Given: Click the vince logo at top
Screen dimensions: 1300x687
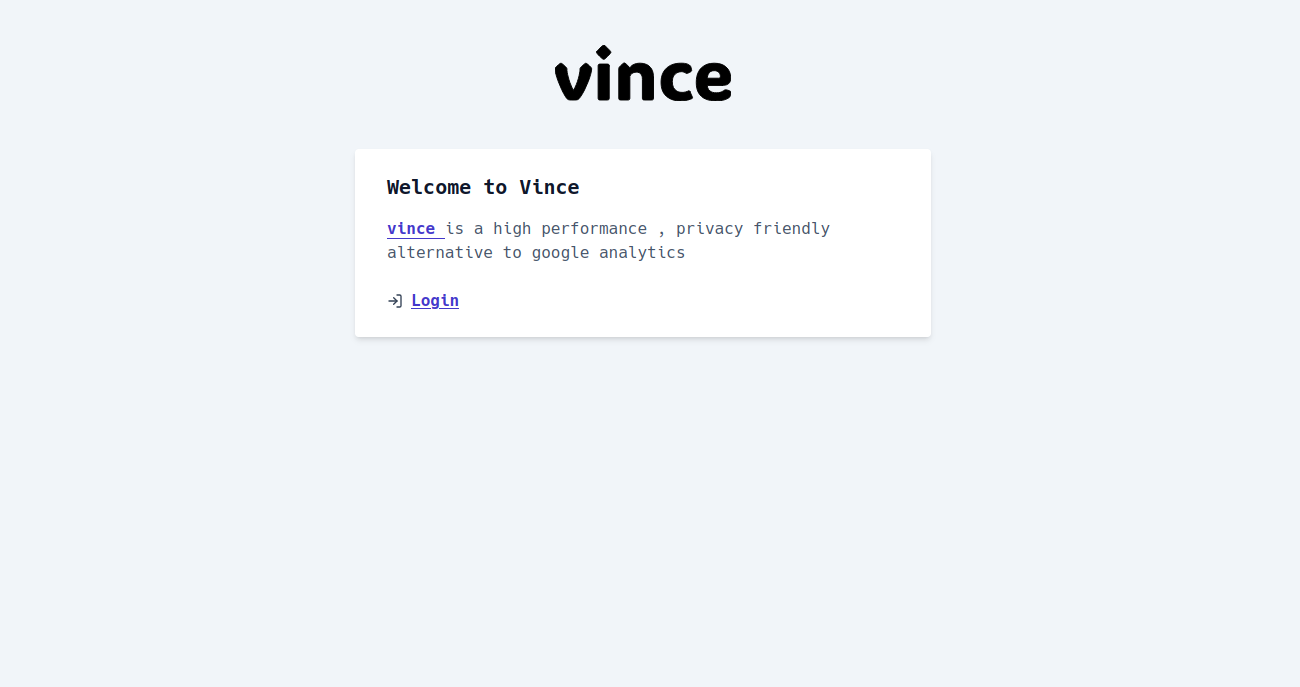Looking at the screenshot, I should coord(643,75).
